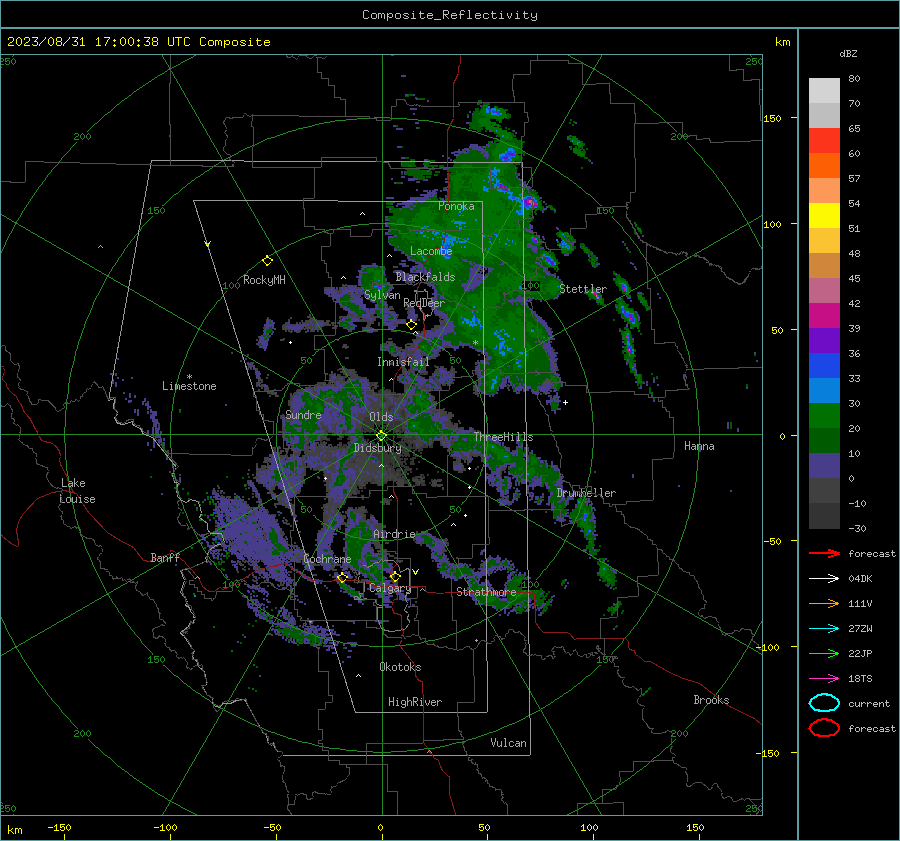Screen dimensions: 900x841
Task: Click the Calgary city label
Action: point(390,588)
